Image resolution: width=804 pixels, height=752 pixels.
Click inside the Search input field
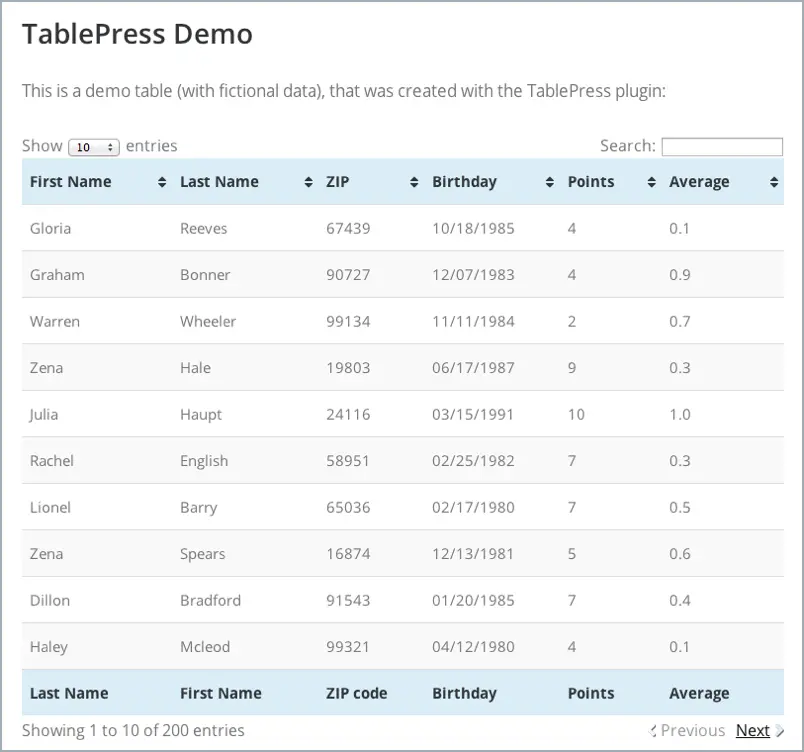[x=722, y=147]
